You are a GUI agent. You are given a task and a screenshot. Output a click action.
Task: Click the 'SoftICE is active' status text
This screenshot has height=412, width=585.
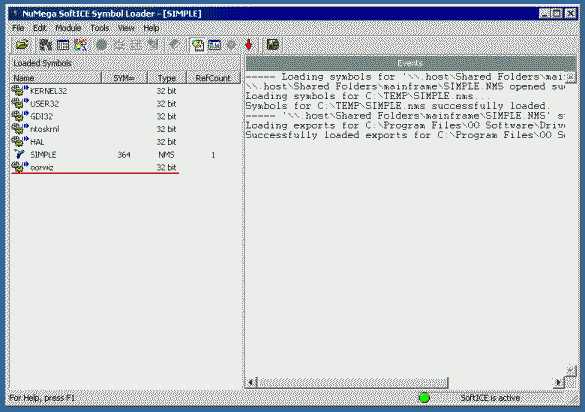490,398
